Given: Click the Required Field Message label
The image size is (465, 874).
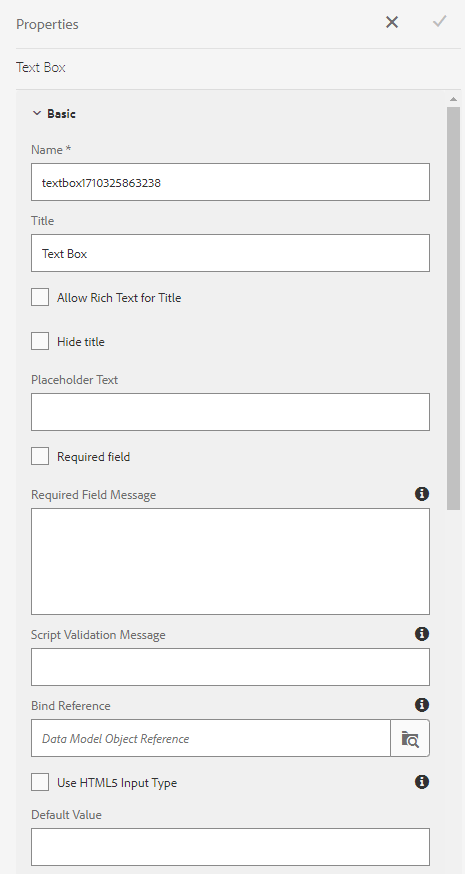Looking at the screenshot, I should coord(94,495).
